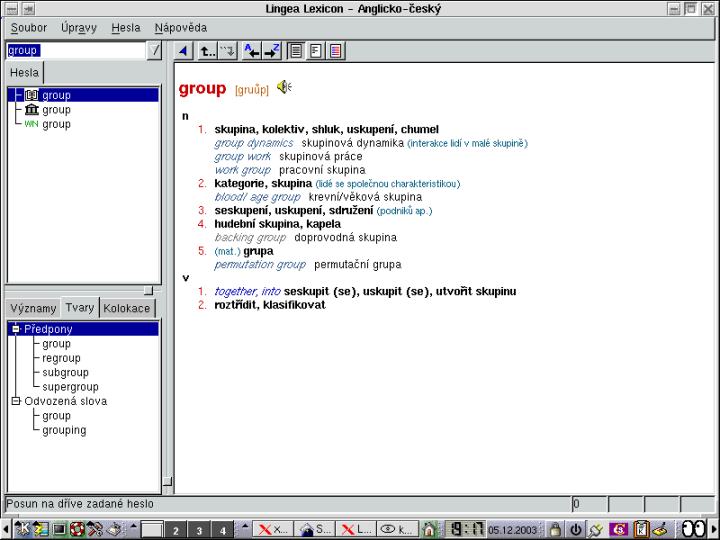The image size is (720, 540).
Task: Click the 'together, into' usage note
Action: tap(248, 292)
